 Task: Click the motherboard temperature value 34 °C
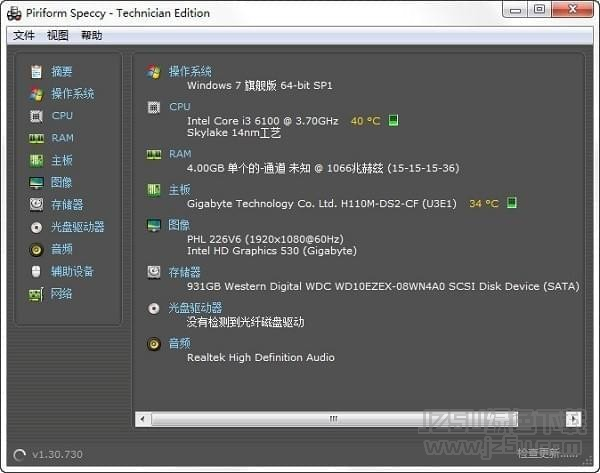pyautogui.click(x=484, y=203)
